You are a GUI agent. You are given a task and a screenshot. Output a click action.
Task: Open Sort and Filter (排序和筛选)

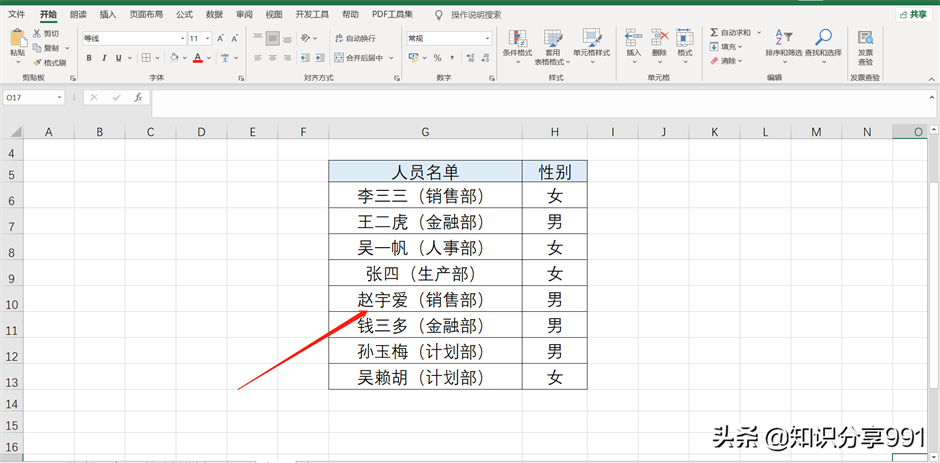(783, 44)
